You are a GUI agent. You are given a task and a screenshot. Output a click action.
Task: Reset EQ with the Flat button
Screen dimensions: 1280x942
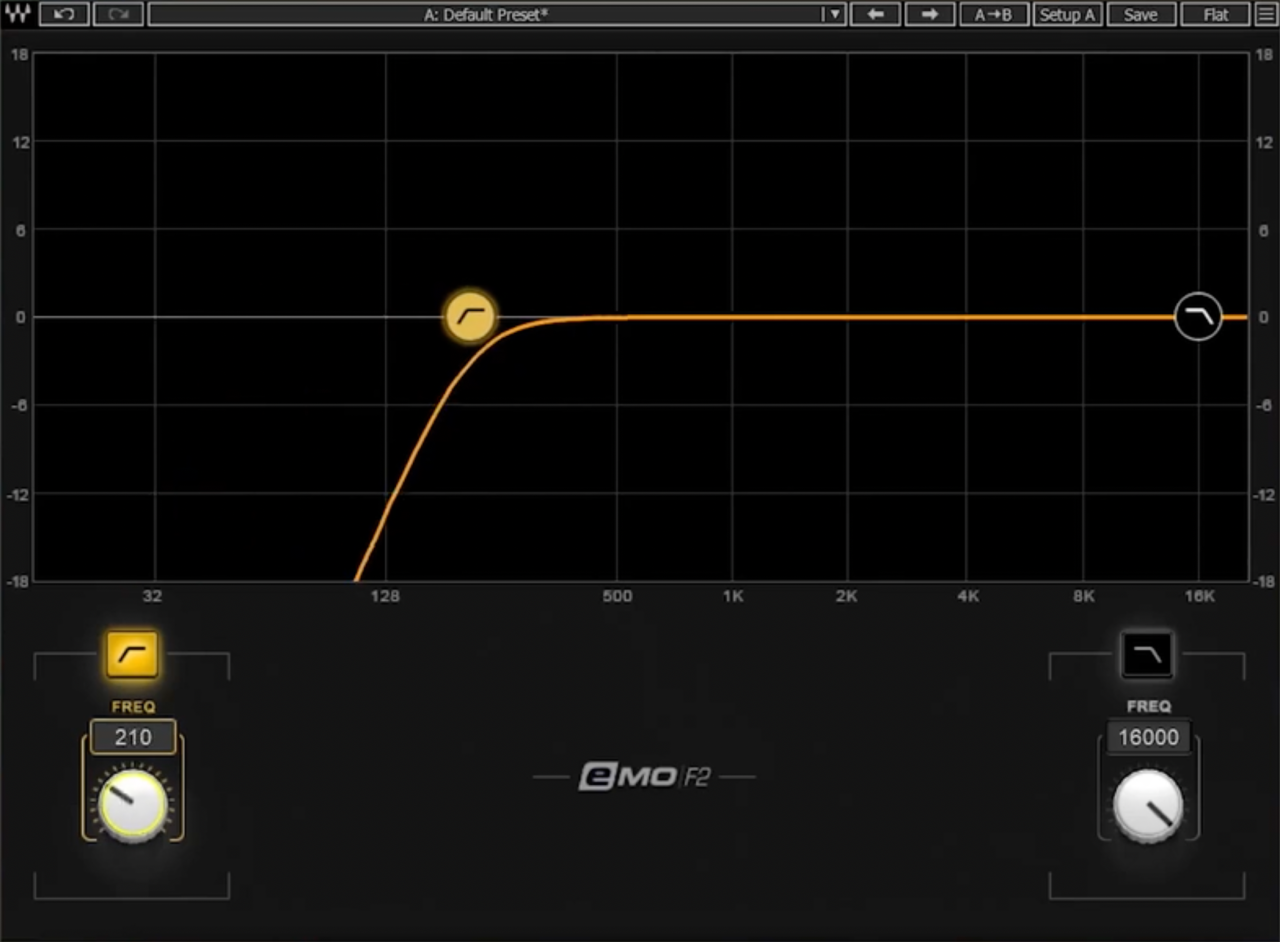click(1216, 14)
